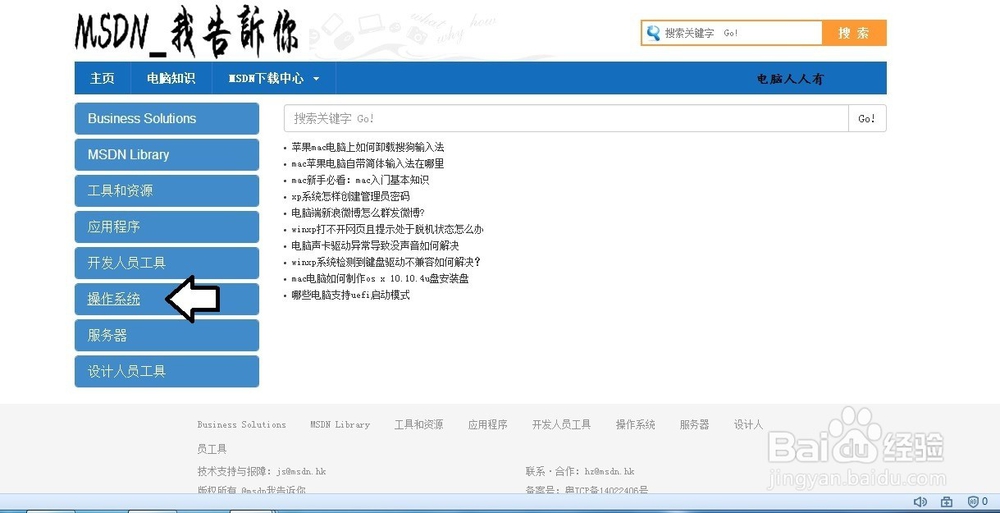Open article 电脑声卡驱动异常导致没声音如何解决
Viewport: 1000px width, 513px height.
(375, 246)
